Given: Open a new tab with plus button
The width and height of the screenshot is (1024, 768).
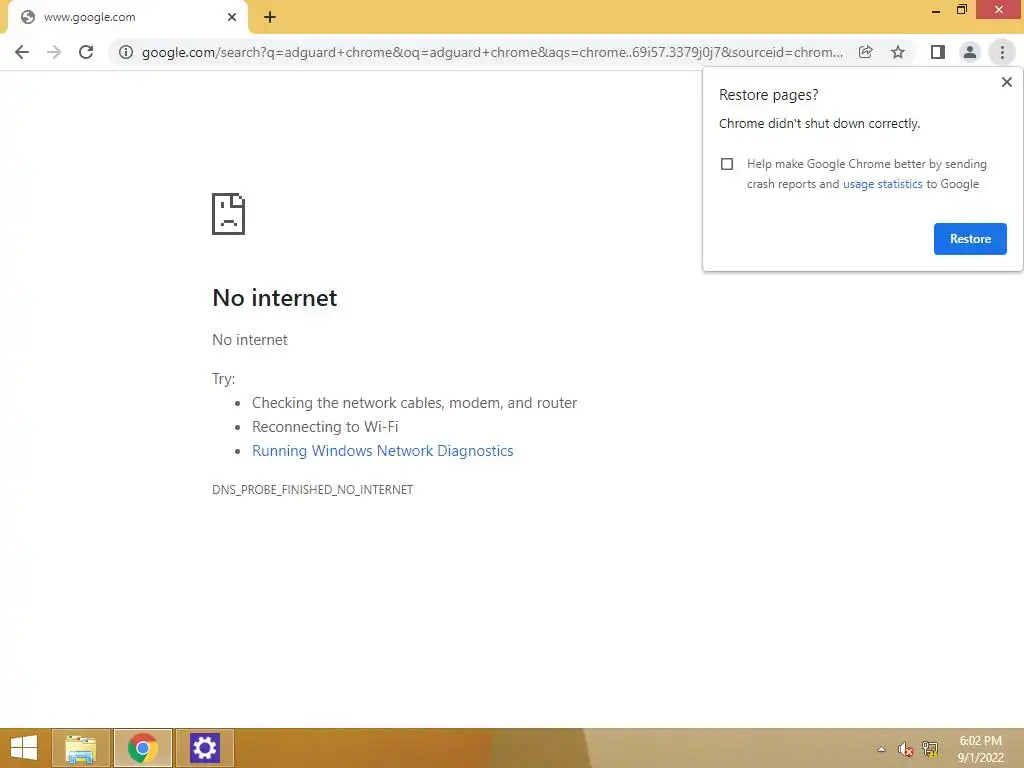Looking at the screenshot, I should pyautogui.click(x=270, y=18).
